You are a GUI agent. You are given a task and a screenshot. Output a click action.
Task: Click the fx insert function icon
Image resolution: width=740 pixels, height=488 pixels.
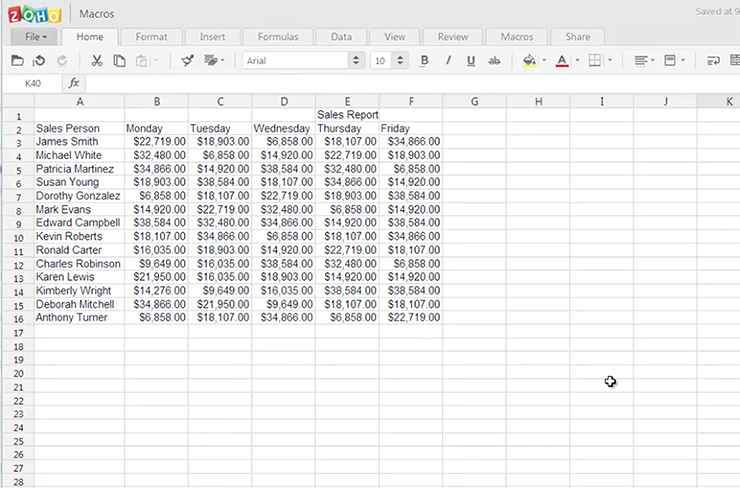[73, 84]
